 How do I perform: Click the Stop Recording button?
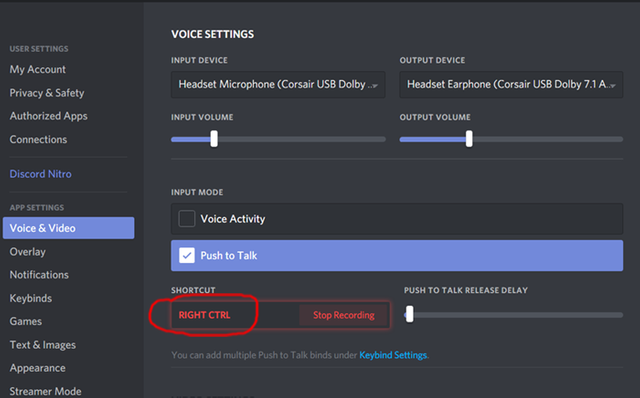(344, 315)
